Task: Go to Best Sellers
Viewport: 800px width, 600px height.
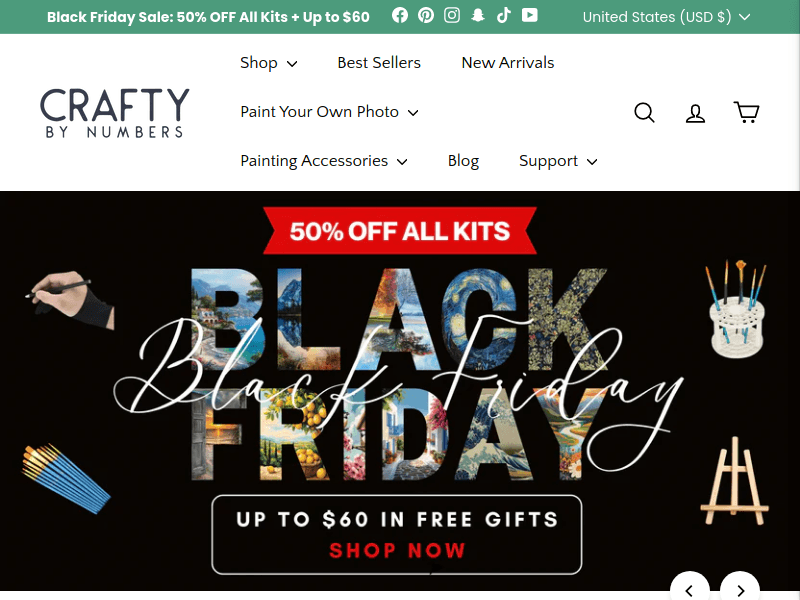Action: (x=379, y=63)
